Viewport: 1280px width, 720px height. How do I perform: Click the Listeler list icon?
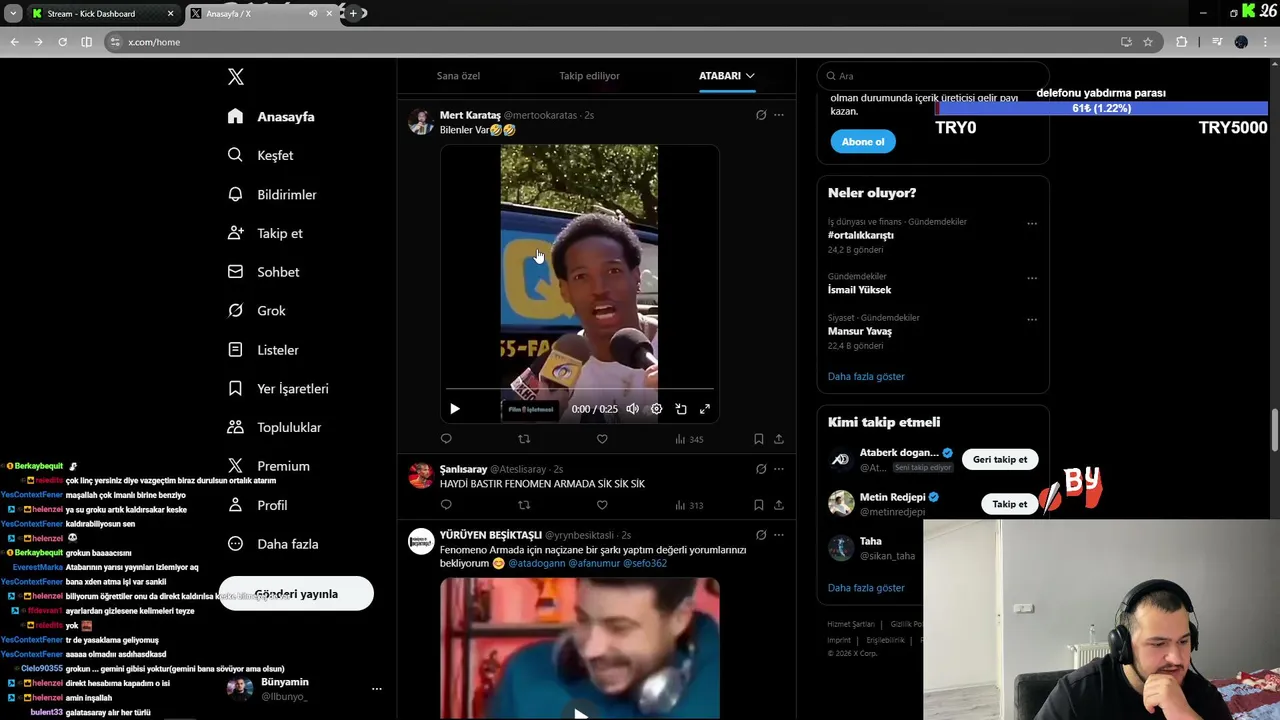pyautogui.click(x=235, y=350)
